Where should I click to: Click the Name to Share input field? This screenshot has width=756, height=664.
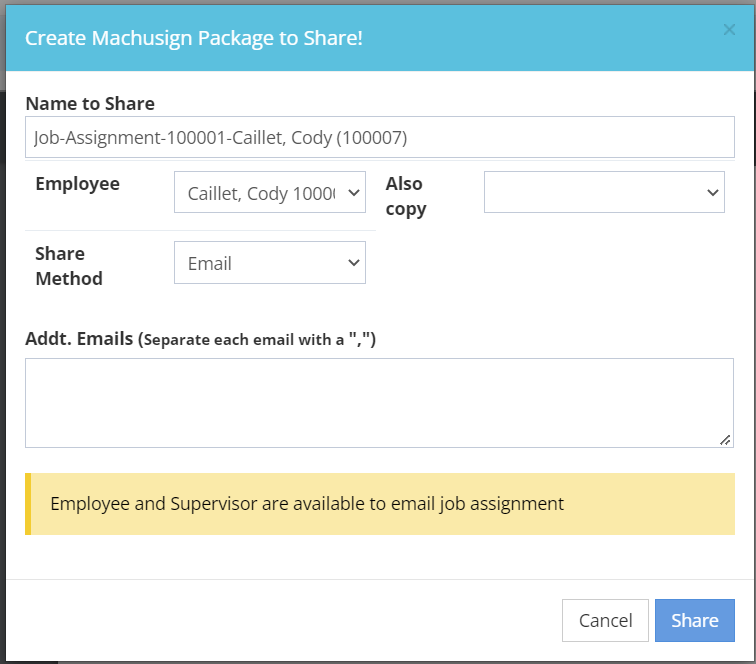380,137
